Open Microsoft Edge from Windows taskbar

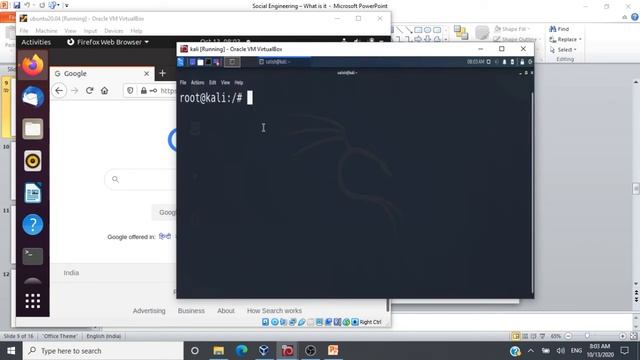coord(242,351)
